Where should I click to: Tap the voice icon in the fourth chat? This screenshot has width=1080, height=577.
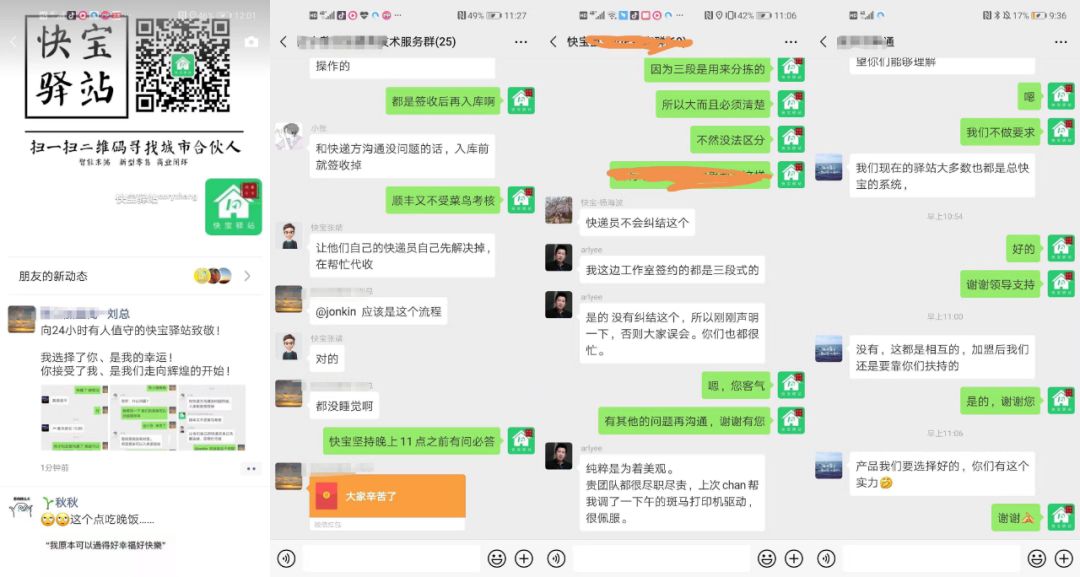[826, 558]
